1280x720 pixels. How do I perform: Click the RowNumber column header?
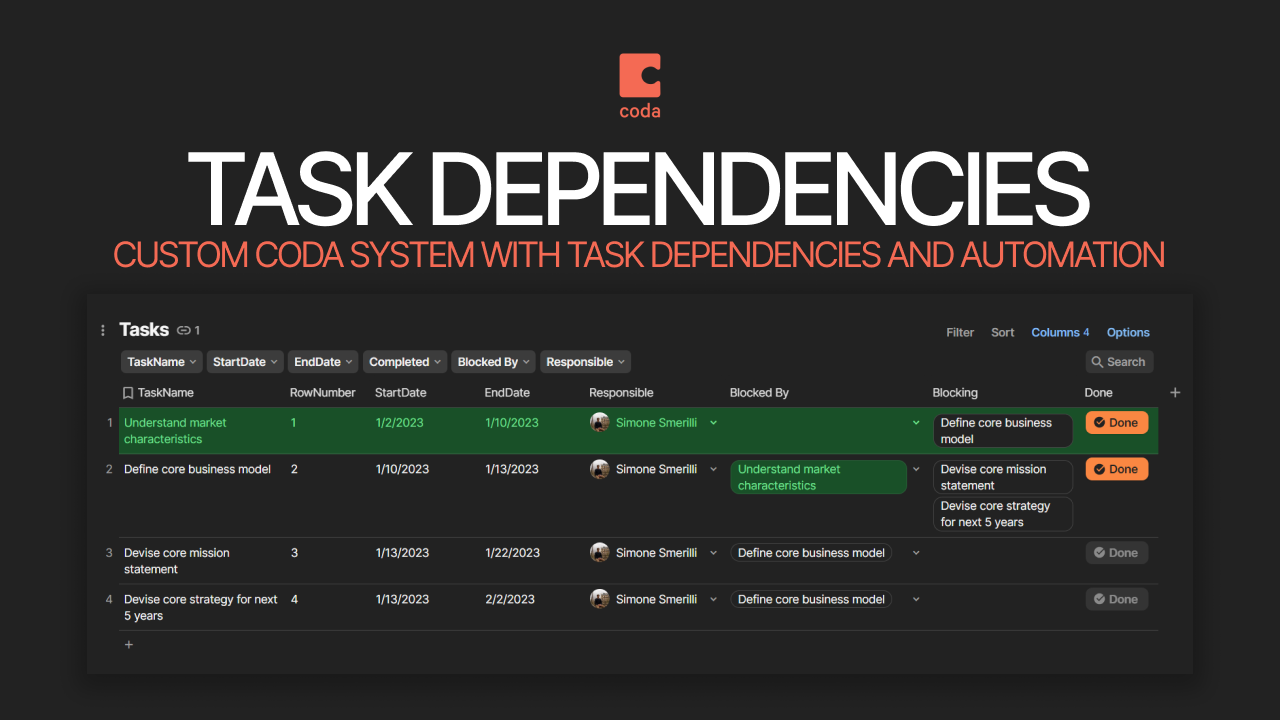pos(323,393)
